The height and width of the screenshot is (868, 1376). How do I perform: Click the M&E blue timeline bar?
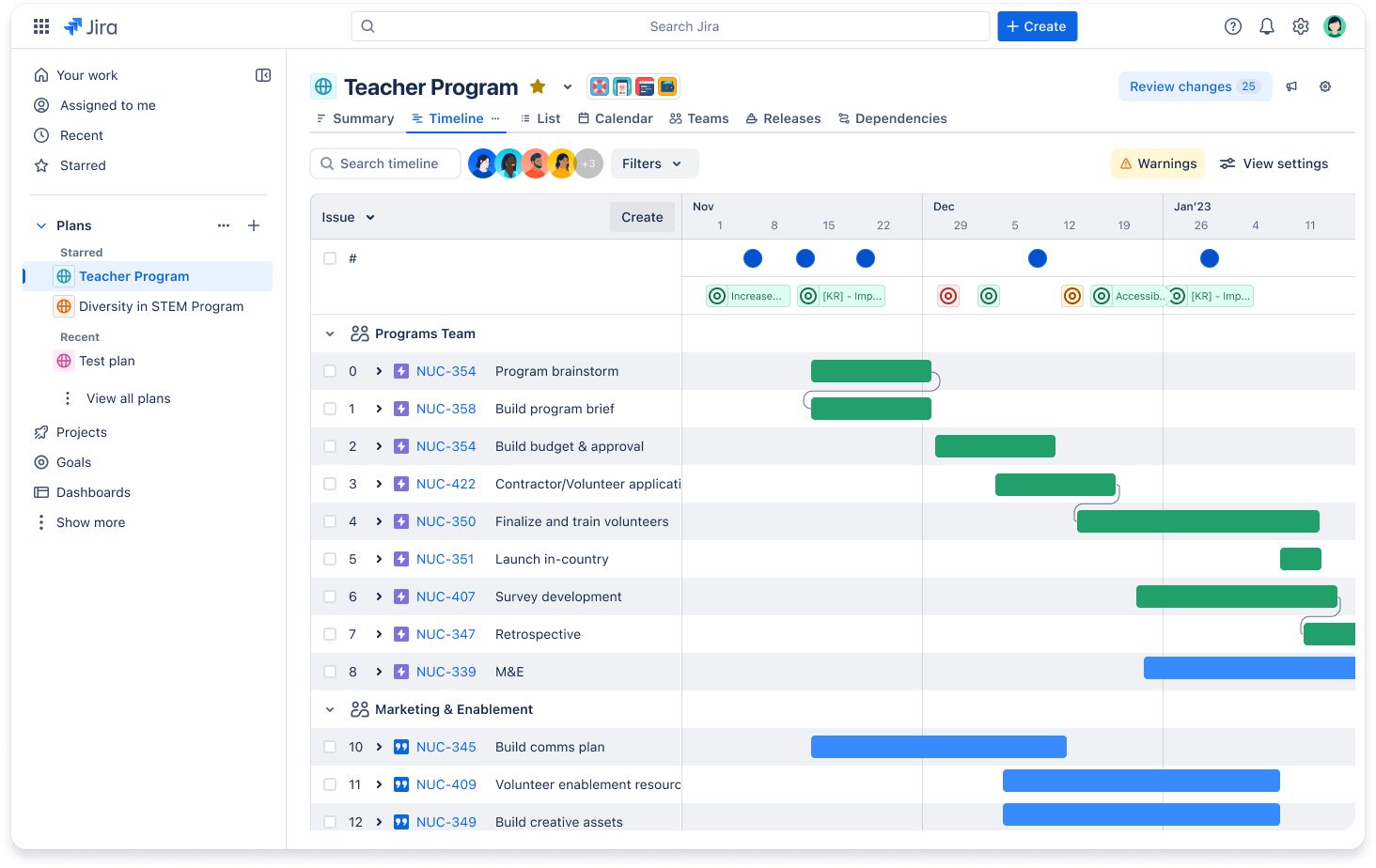click(1249, 668)
